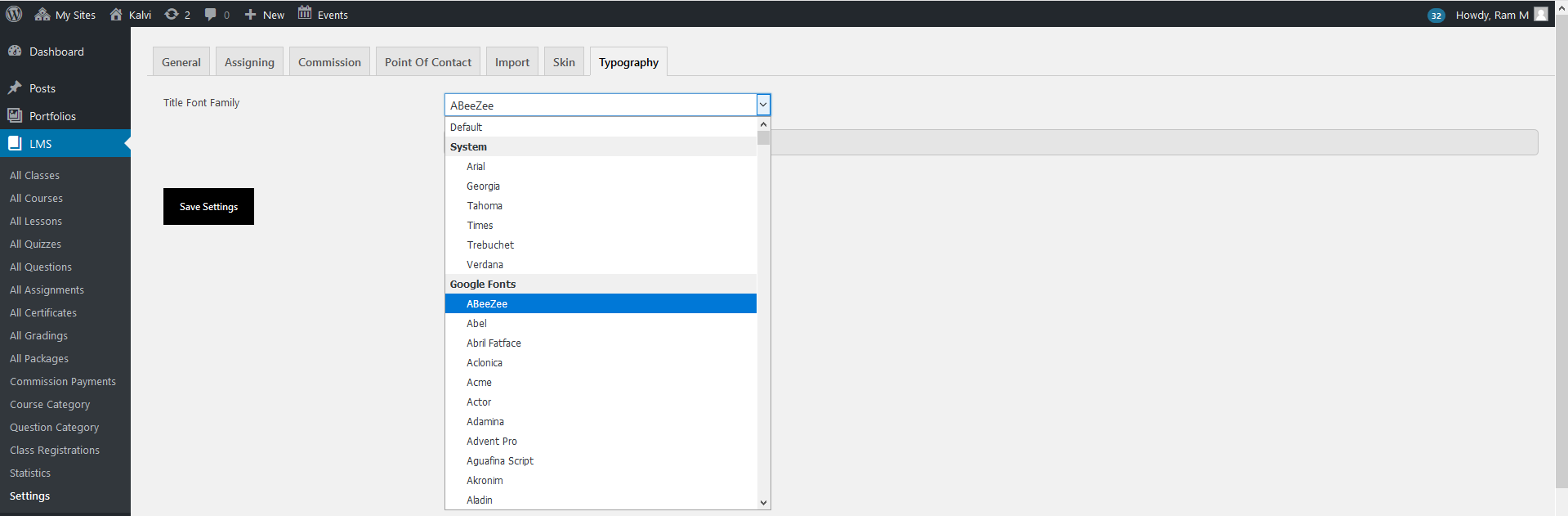1568x516 pixels.
Task: Open All Classes submenu link
Action: point(34,175)
